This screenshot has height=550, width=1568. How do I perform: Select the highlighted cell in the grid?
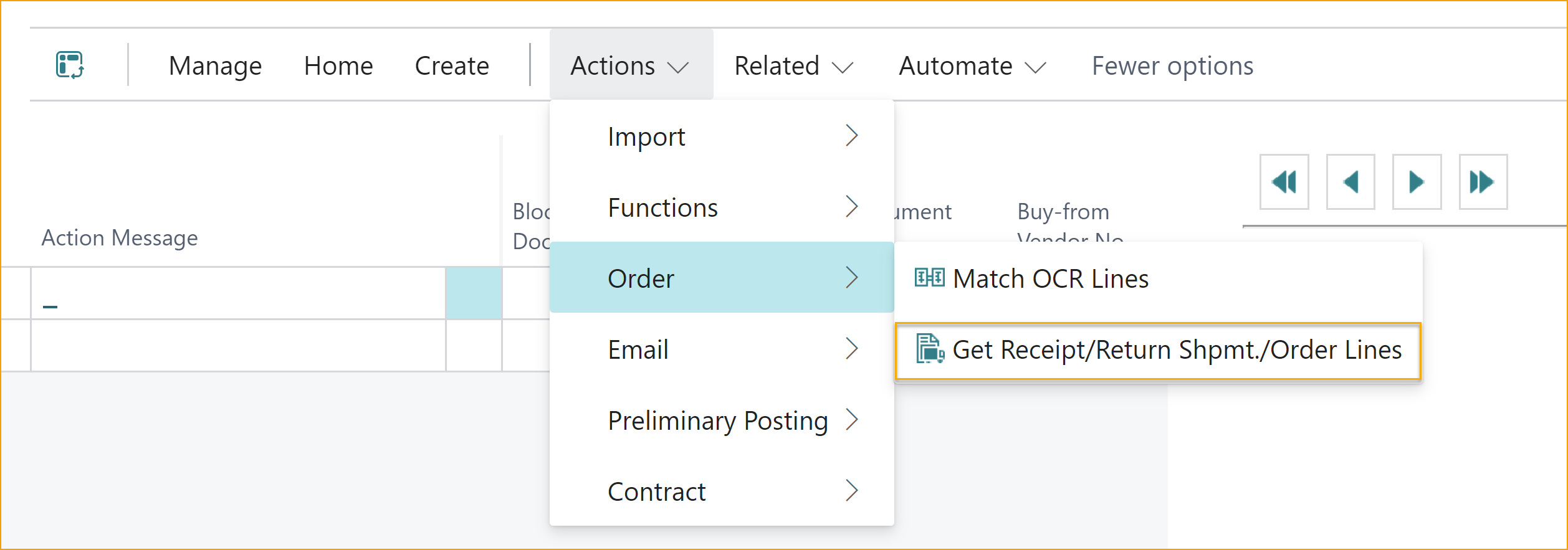pos(474,292)
